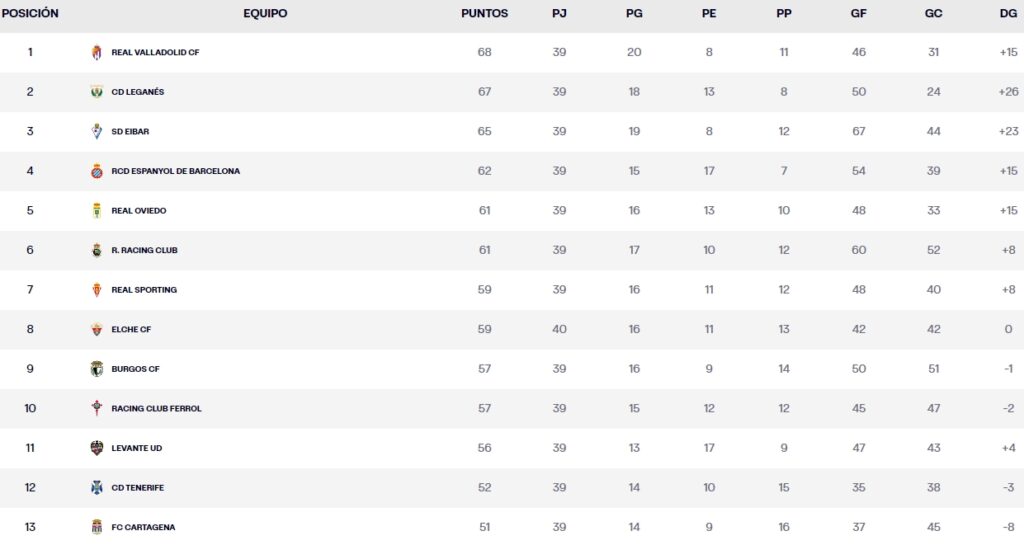1024x545 pixels.
Task: Open the Racing Club Ferrol team link
Action: tap(156, 409)
